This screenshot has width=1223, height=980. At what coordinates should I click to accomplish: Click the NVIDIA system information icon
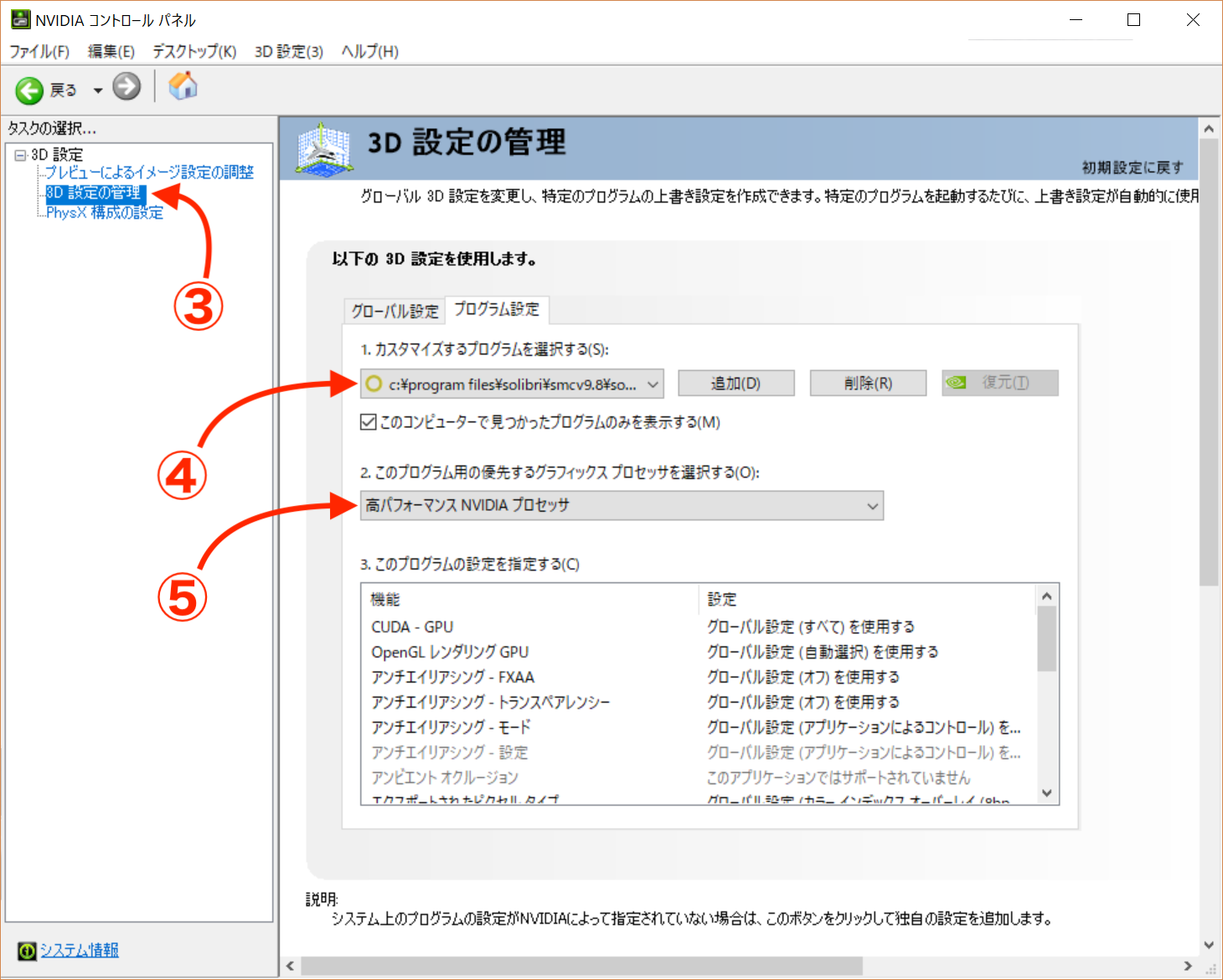point(27,951)
